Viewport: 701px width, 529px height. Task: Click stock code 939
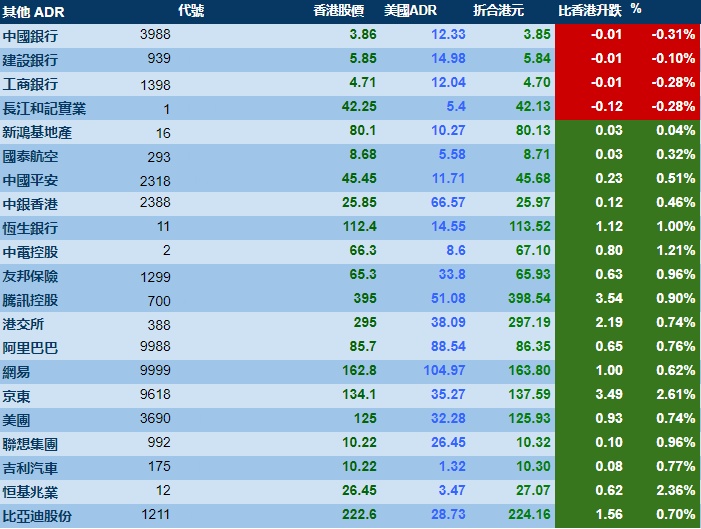[159, 59]
